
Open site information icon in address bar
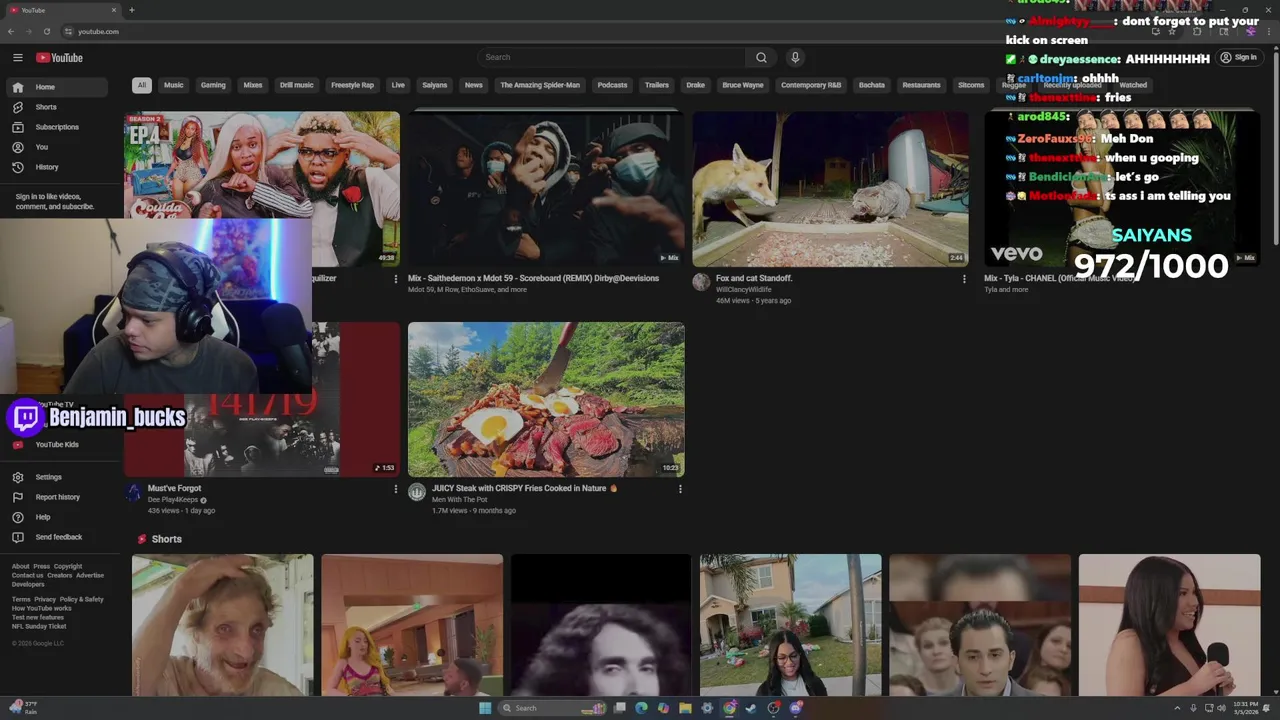(68, 31)
